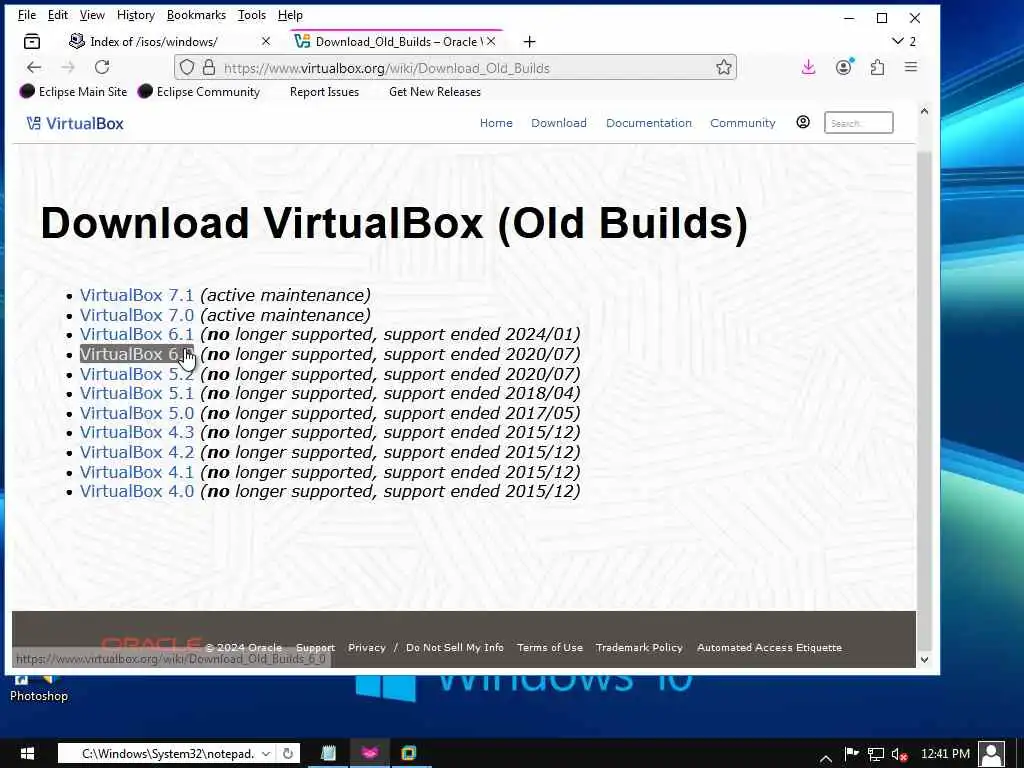Open the Tools menu
This screenshot has height=768, width=1024.
(x=251, y=14)
